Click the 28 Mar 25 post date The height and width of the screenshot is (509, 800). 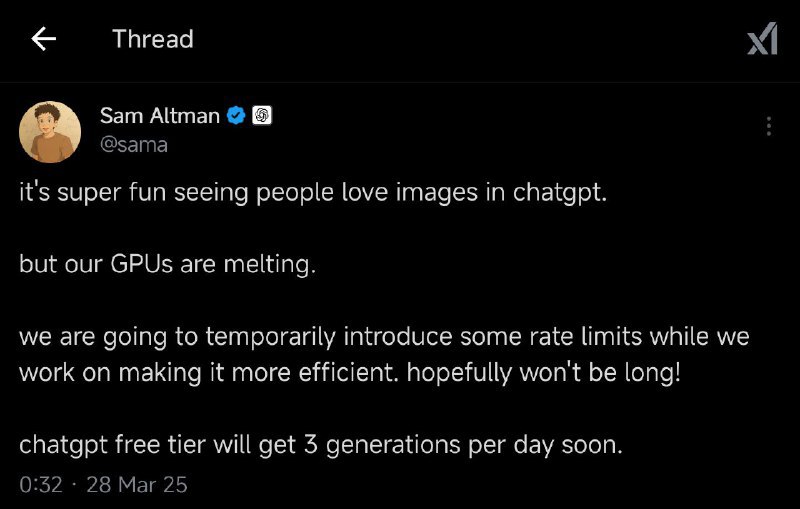[x=137, y=485]
